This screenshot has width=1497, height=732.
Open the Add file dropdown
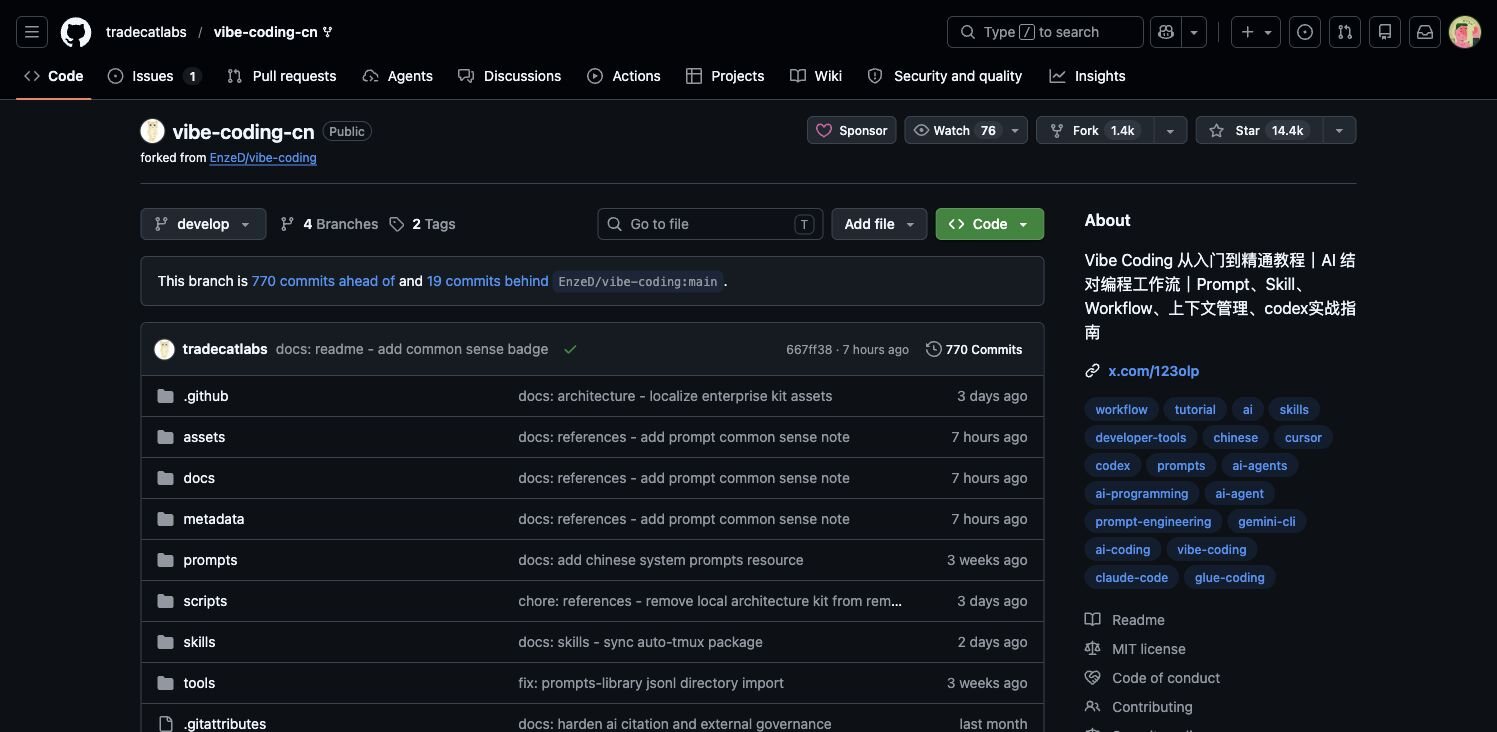(879, 224)
